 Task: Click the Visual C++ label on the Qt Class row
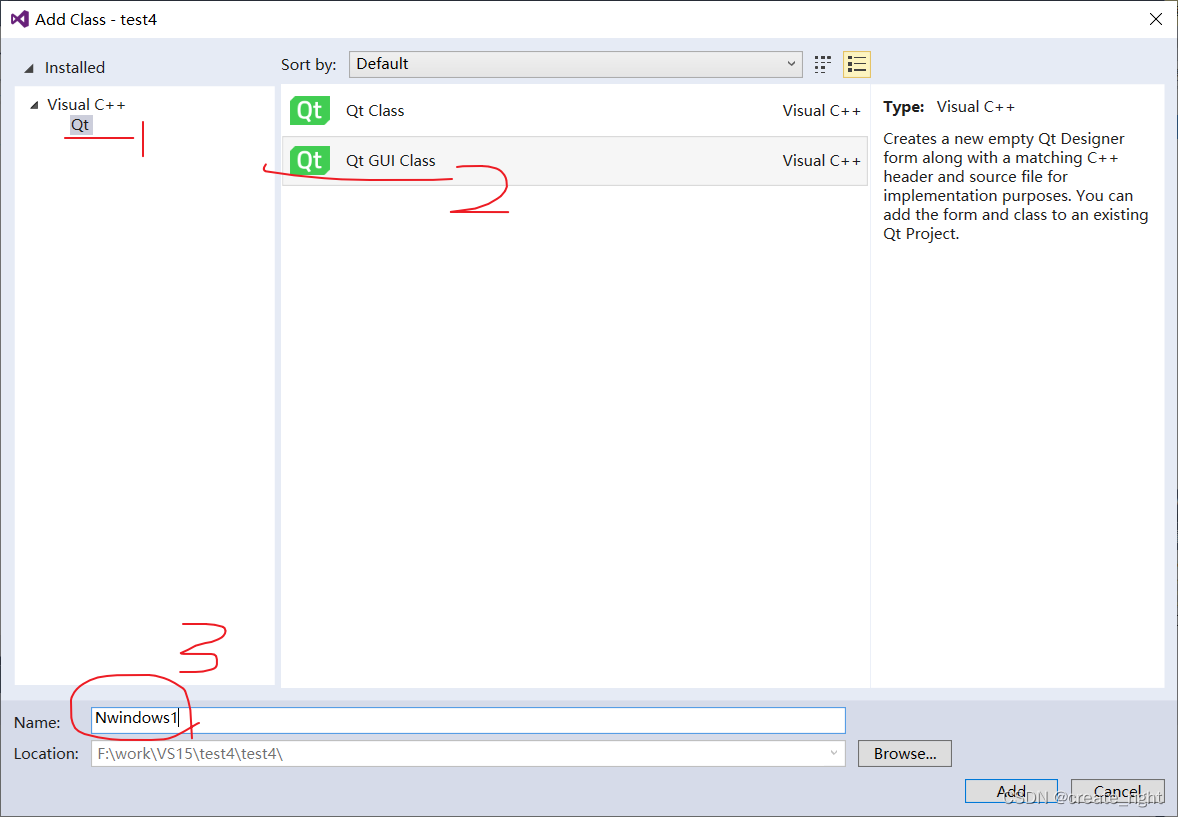(x=821, y=110)
